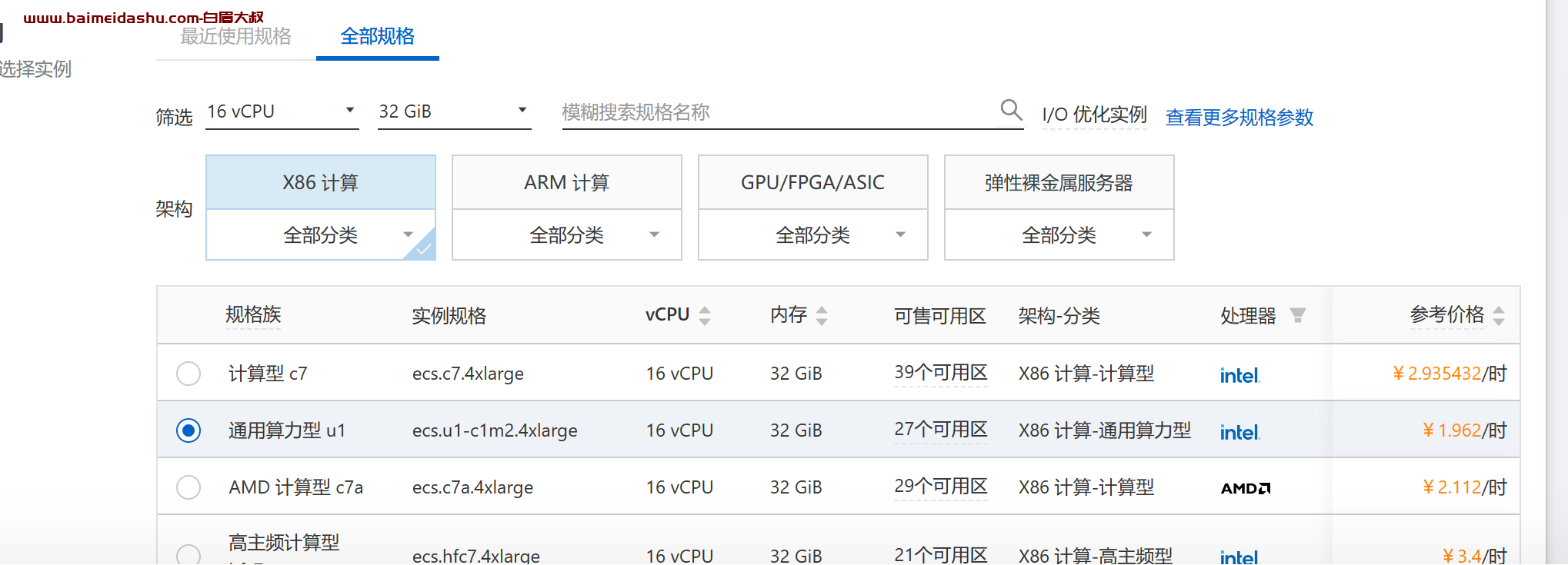Choose the X86 计算 architecture
The image size is (1568, 565).
click(x=321, y=183)
